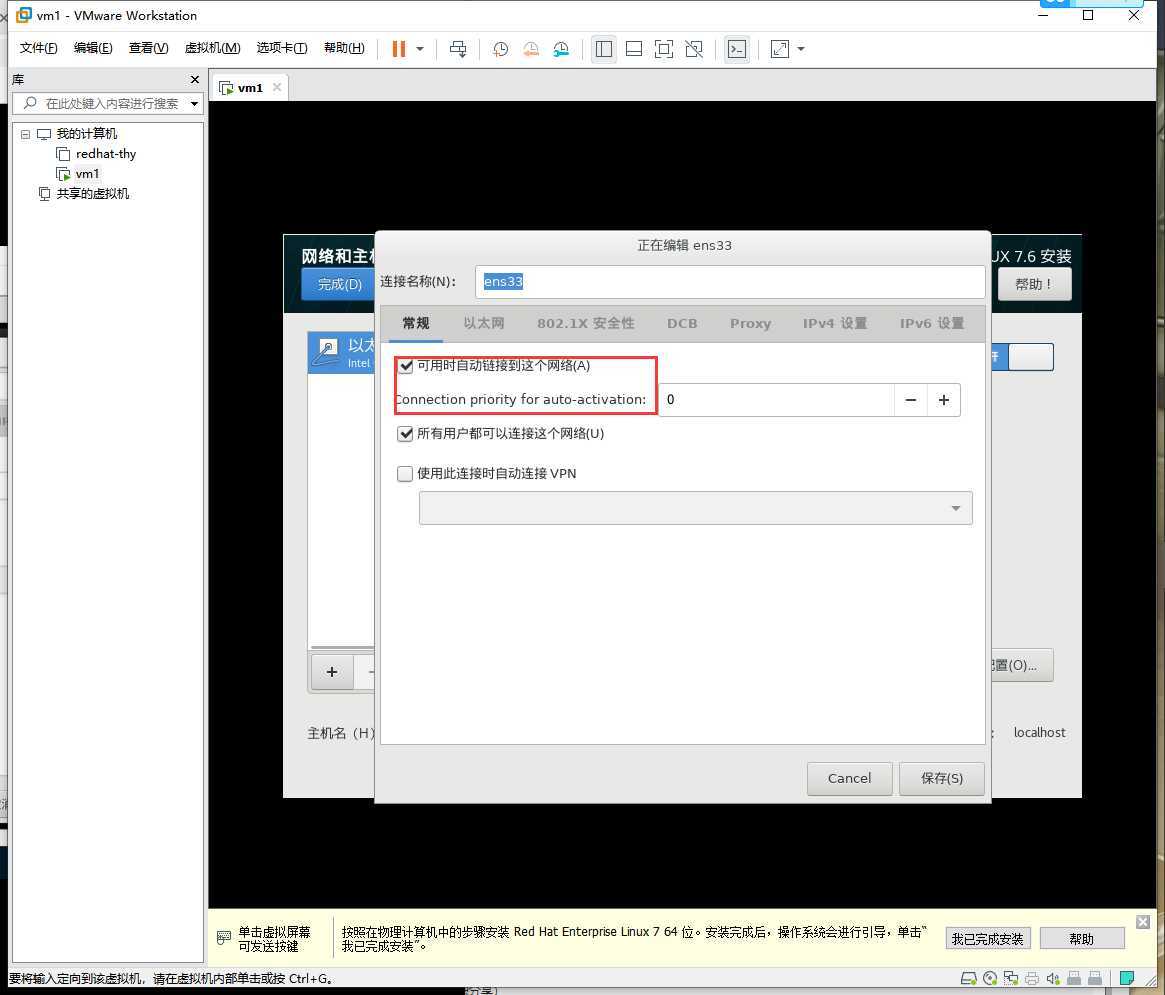
Task: Switch to the IPv6 设置 tab
Action: 932,323
